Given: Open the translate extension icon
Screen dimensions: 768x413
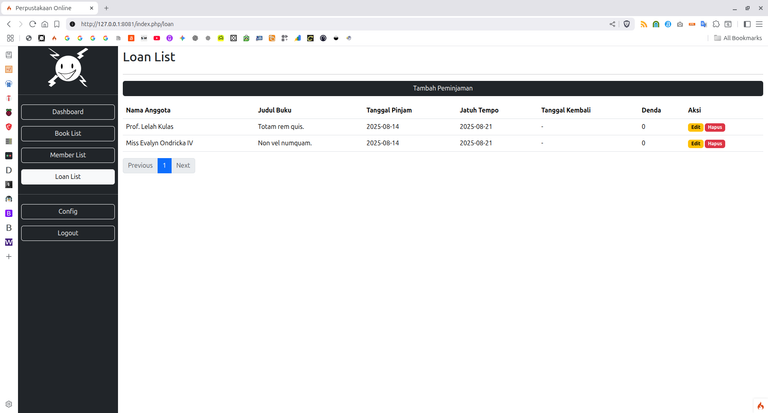Looking at the screenshot, I should coord(704,24).
